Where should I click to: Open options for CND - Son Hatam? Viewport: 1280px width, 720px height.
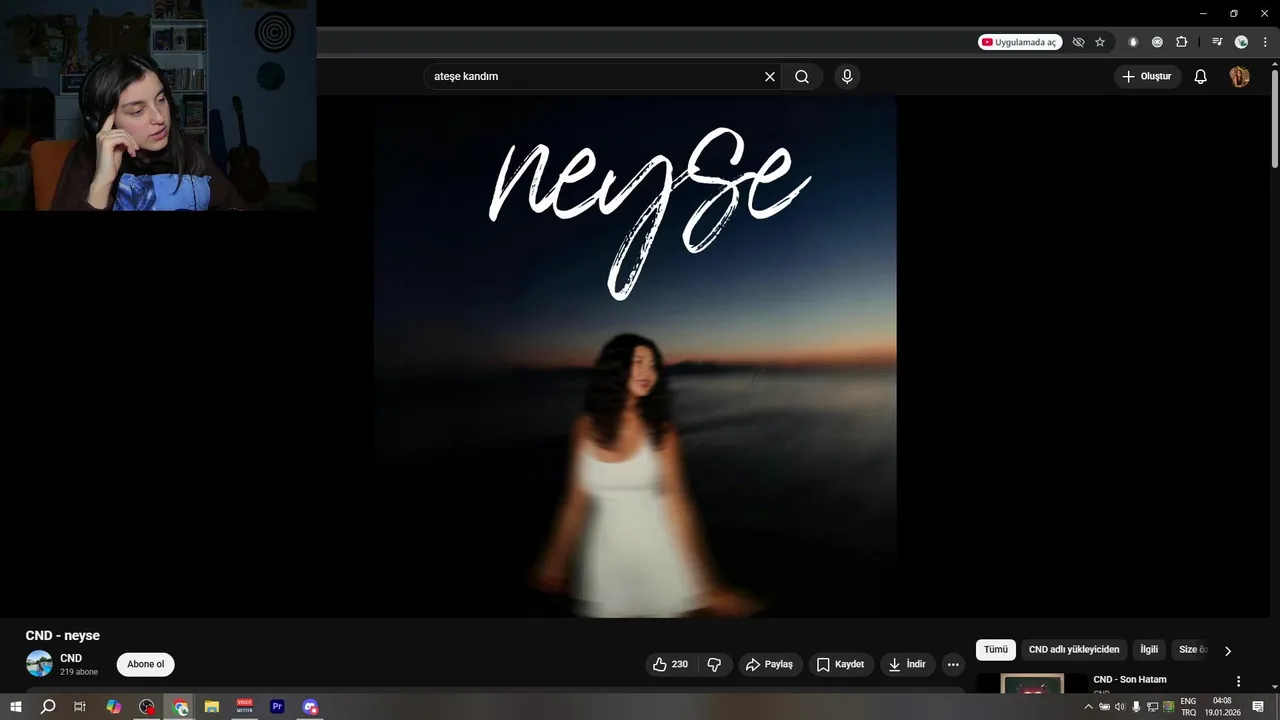pyautogui.click(x=1238, y=681)
